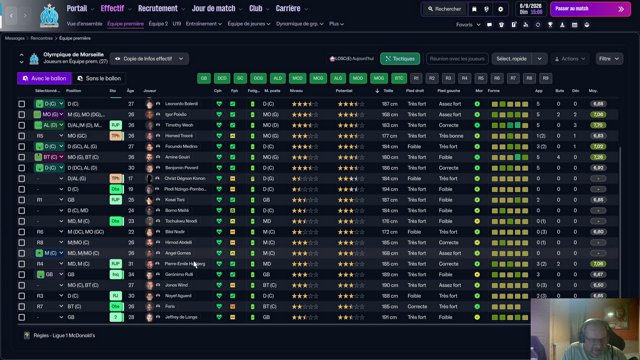Open the Équipe de jeunes dropdown
The image size is (640, 360).
(249, 24)
